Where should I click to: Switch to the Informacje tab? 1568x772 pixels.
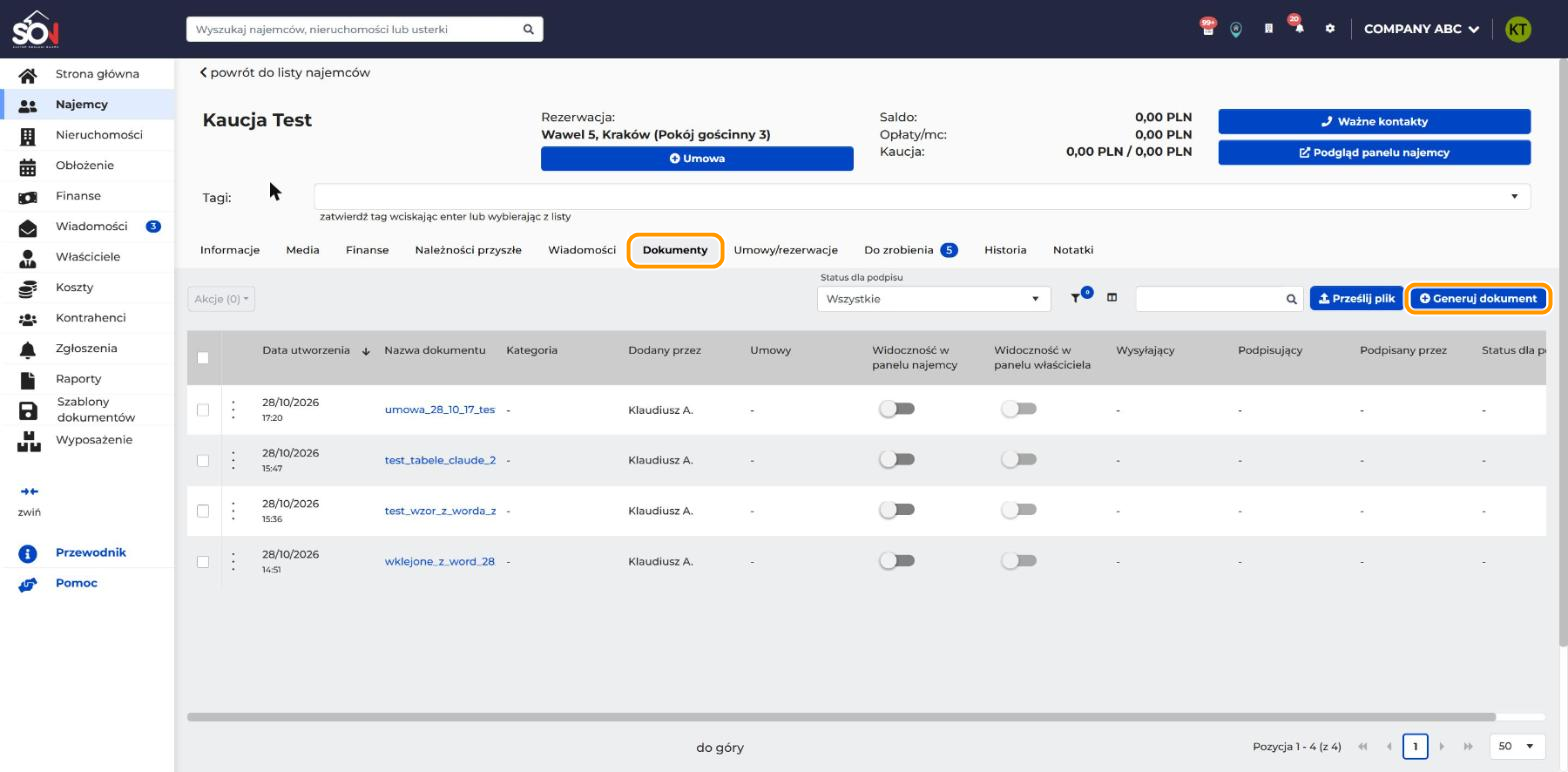coord(230,250)
